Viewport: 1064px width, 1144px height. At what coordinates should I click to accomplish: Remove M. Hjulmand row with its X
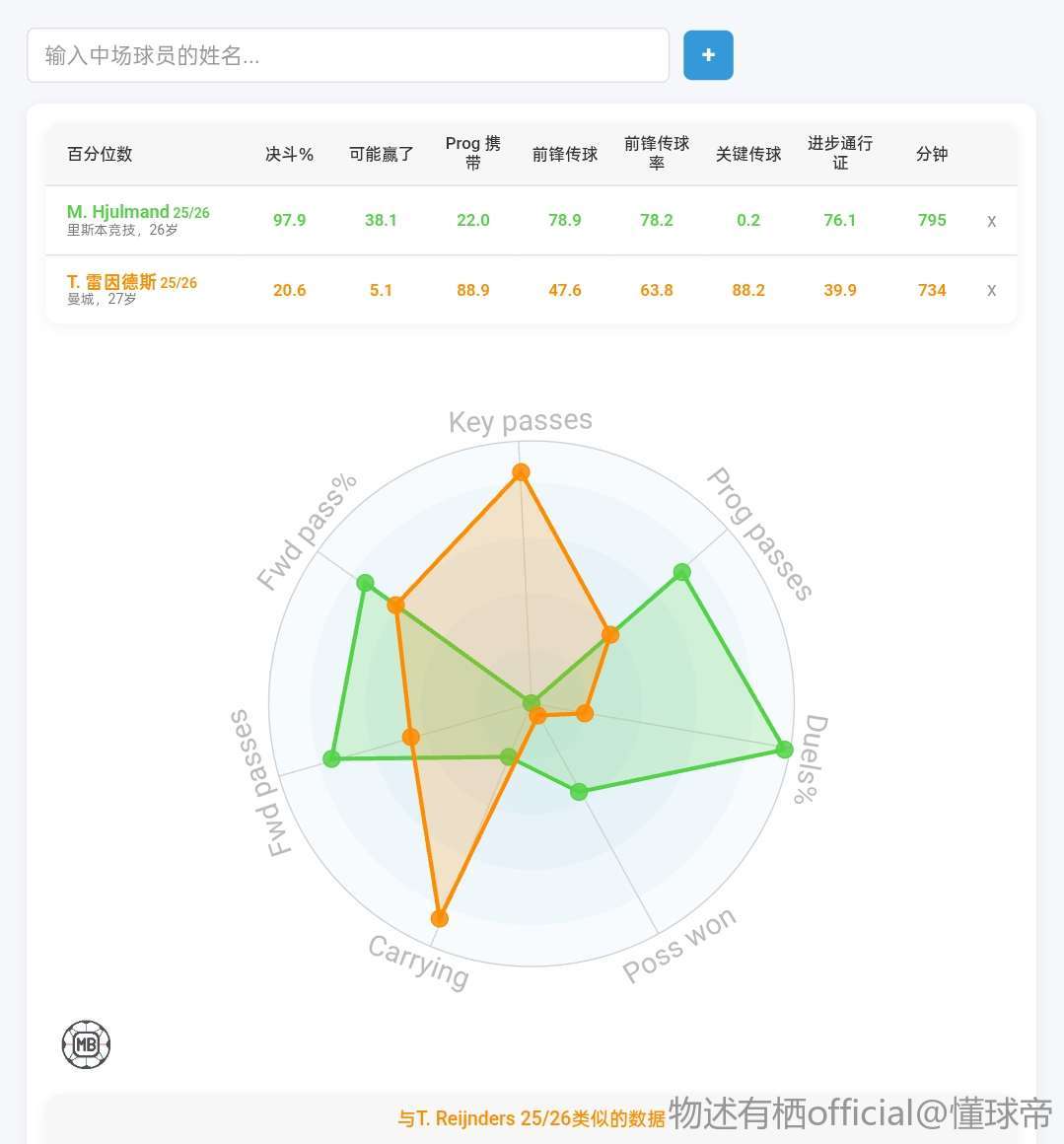(x=991, y=221)
